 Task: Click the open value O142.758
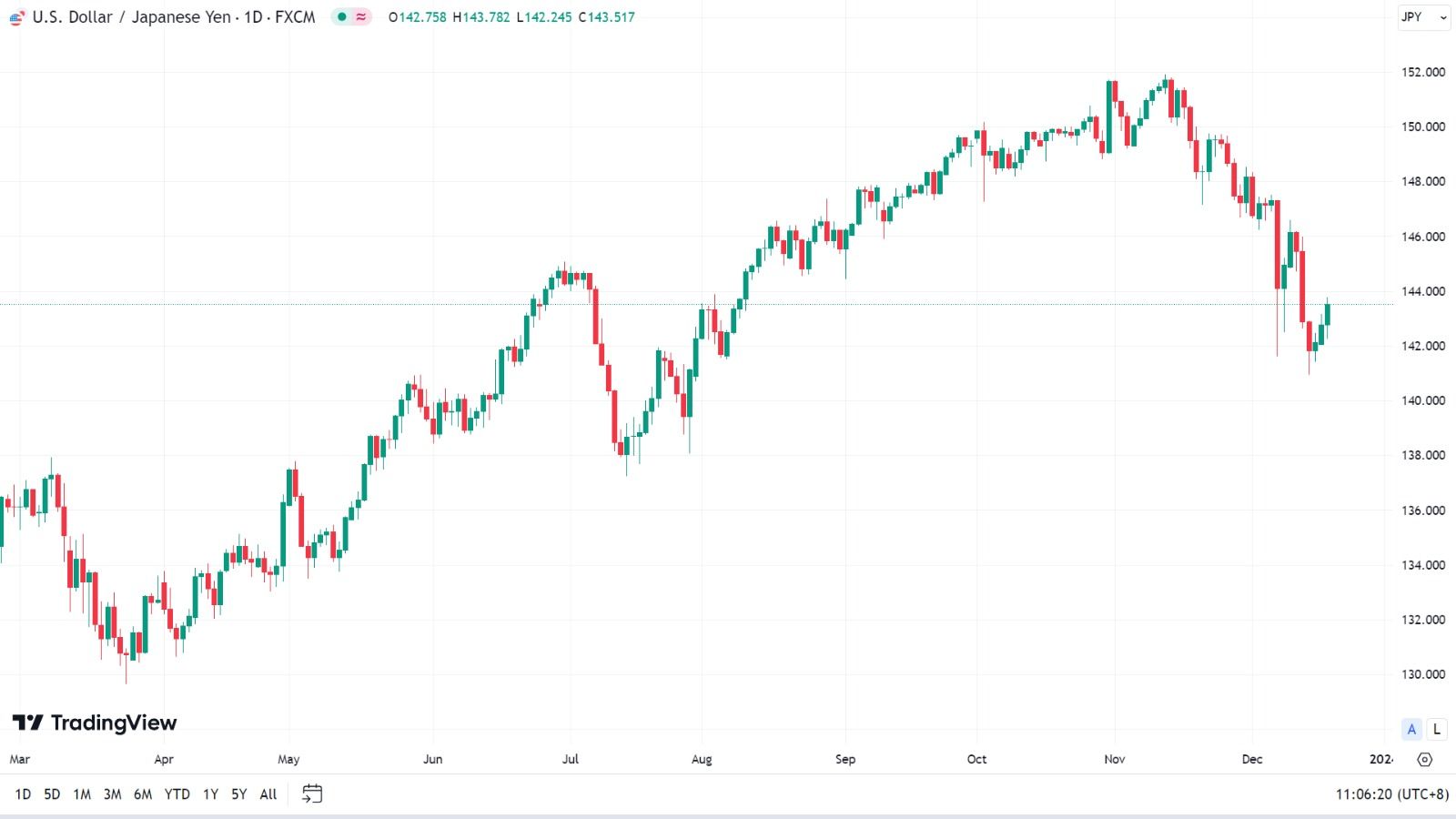417,17
